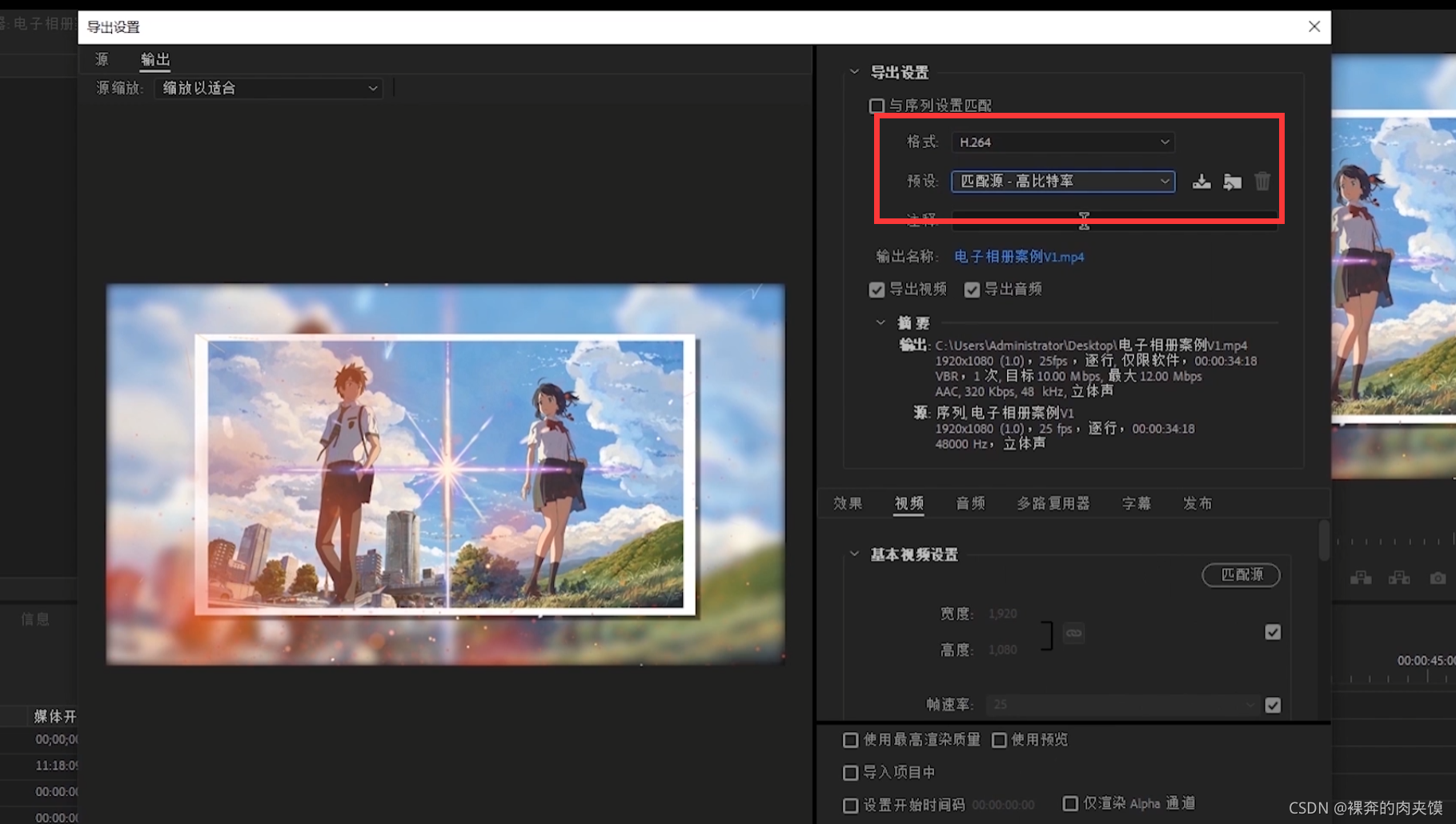Collapse the export settings section
Image resolution: width=1456 pixels, height=824 pixels.
click(x=854, y=72)
